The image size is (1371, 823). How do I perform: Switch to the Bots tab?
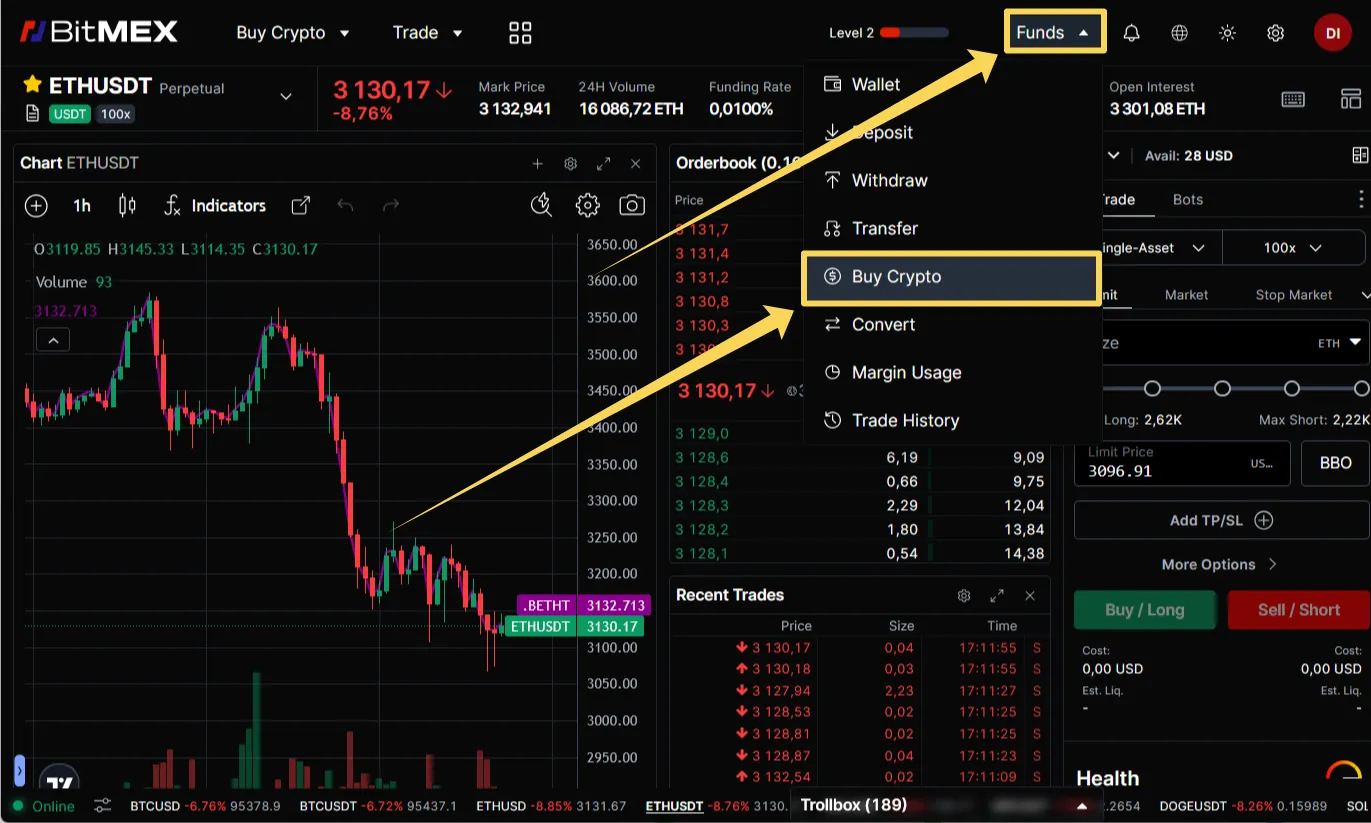[1187, 199]
